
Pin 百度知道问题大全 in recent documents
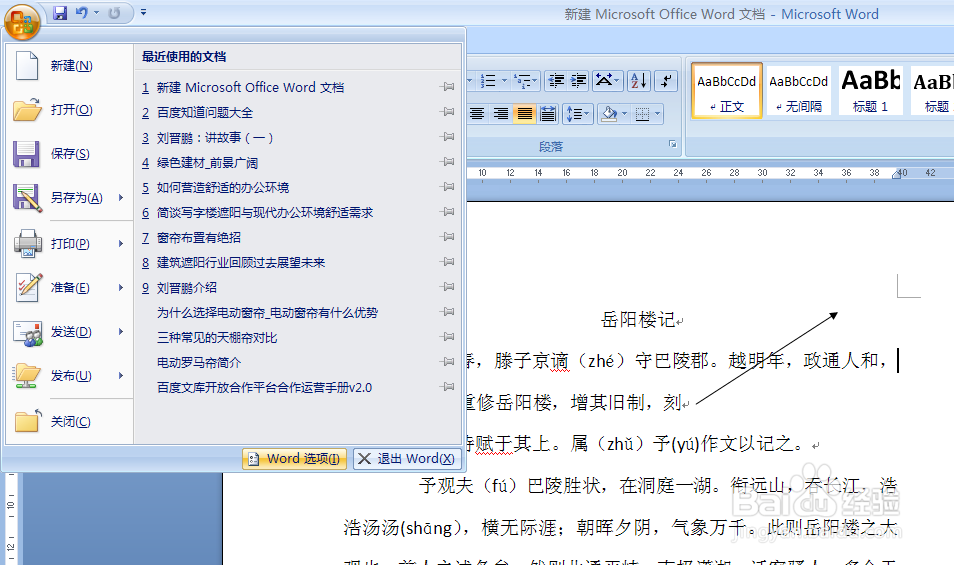coord(447,112)
